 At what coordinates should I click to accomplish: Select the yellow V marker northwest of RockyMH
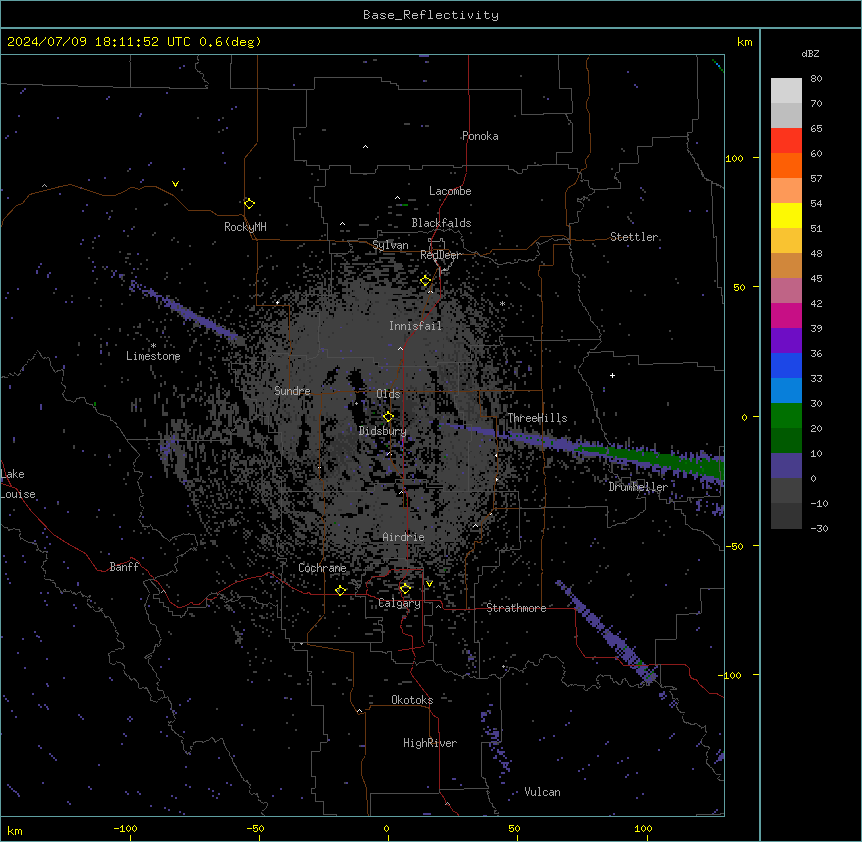[x=175, y=184]
